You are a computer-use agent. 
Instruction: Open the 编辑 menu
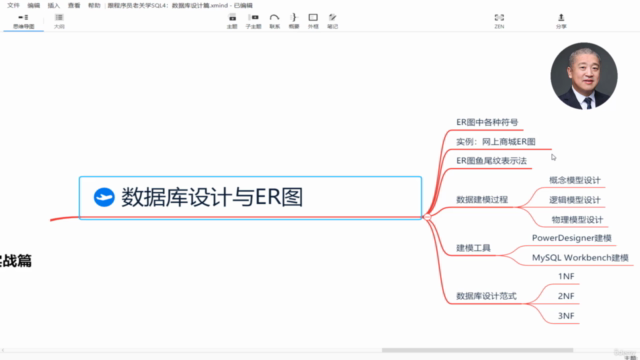[33, 5]
